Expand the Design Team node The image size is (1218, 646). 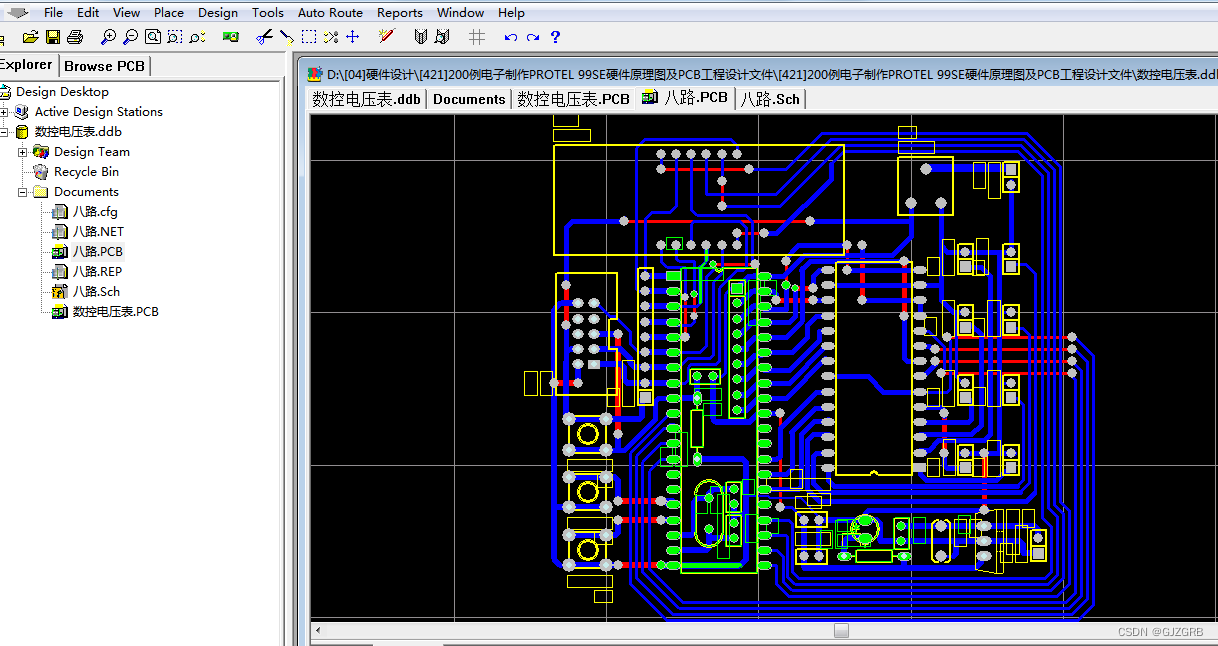coord(22,151)
